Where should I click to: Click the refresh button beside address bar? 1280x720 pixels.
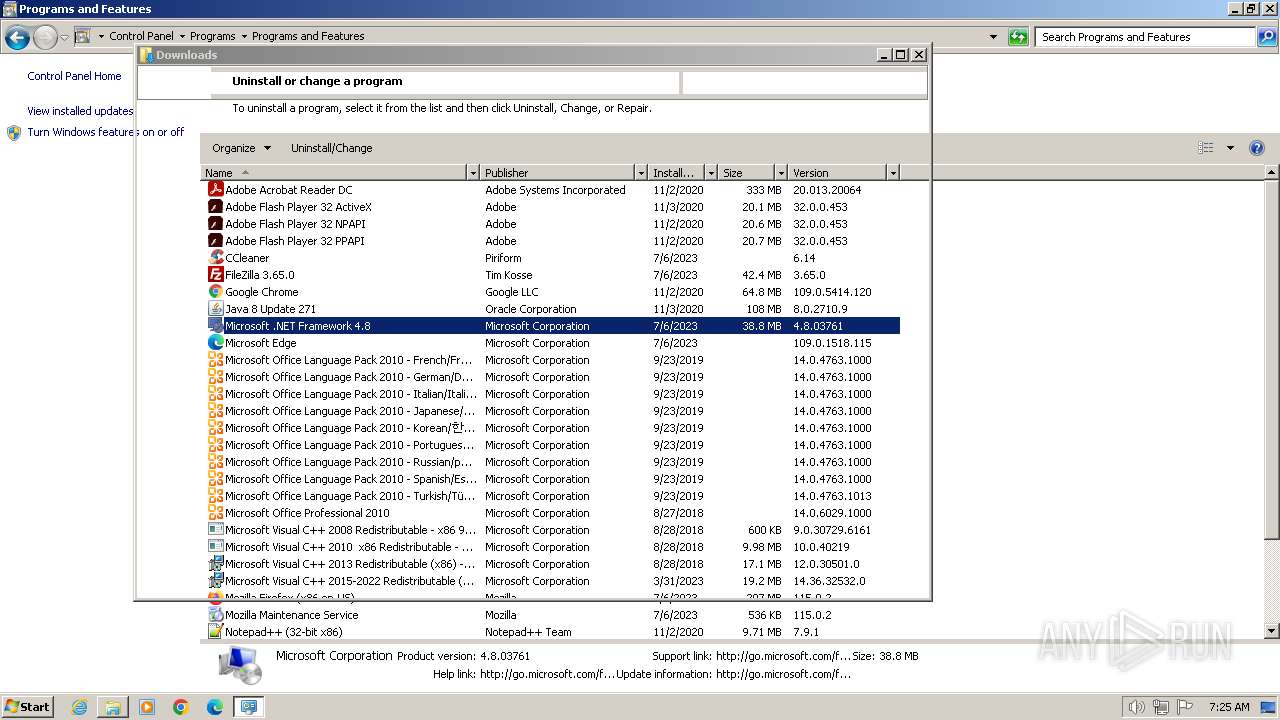point(1018,37)
